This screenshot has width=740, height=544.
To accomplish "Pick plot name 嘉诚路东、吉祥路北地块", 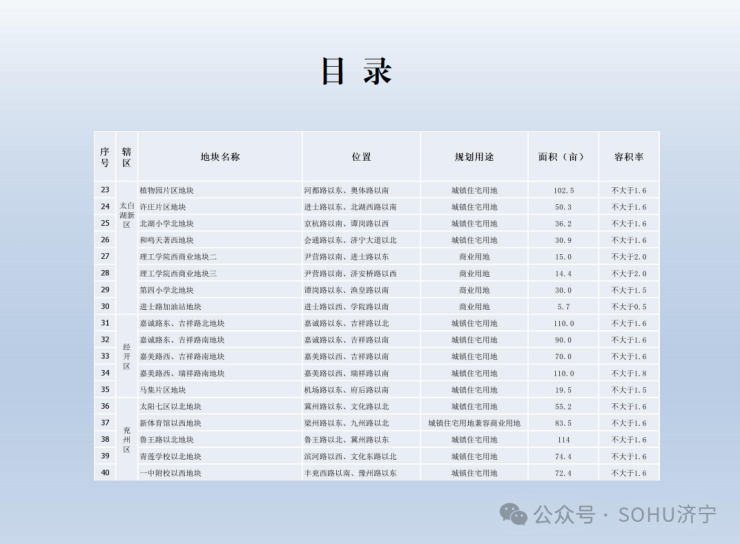I will tap(182, 323).
